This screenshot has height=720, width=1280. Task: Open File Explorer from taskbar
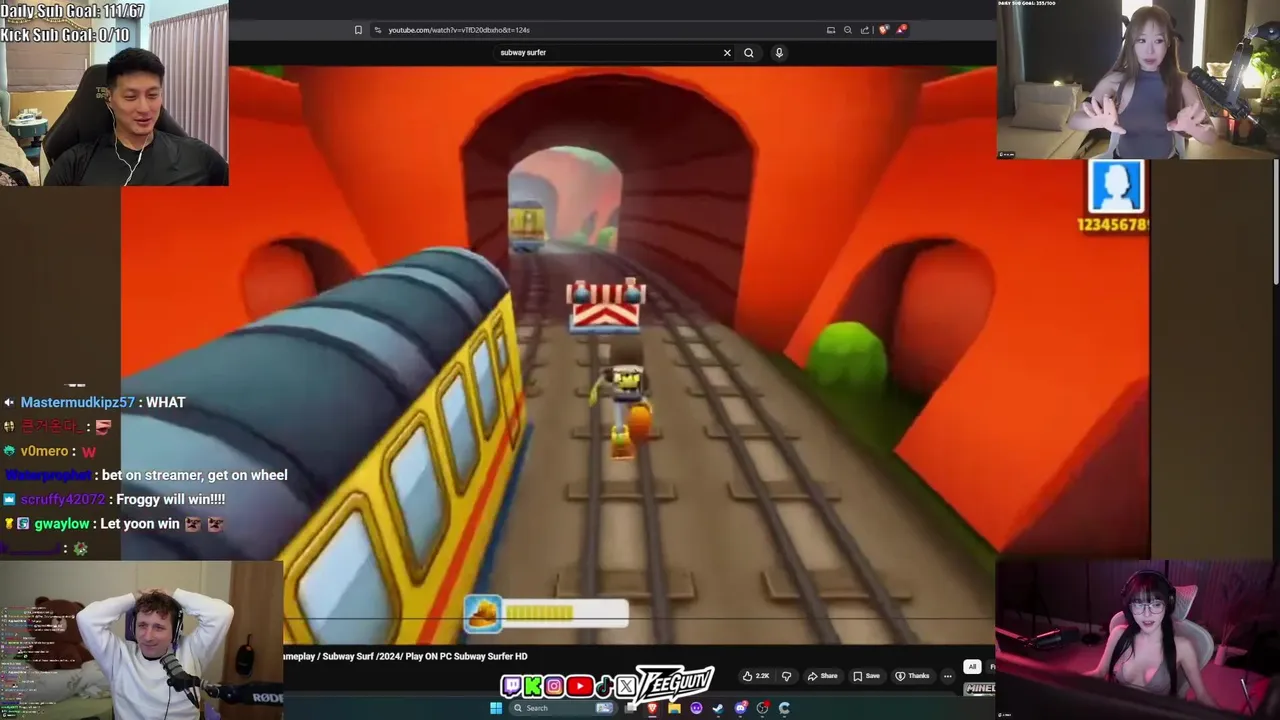(x=674, y=708)
